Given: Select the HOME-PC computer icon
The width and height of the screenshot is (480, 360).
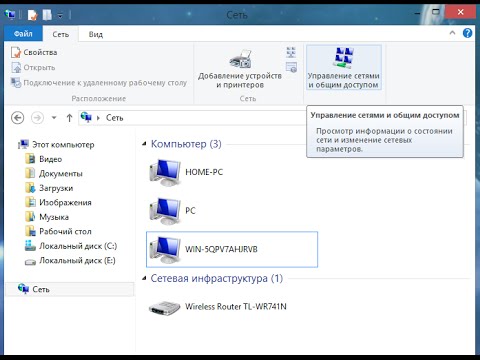Looking at the screenshot, I should 165,172.
